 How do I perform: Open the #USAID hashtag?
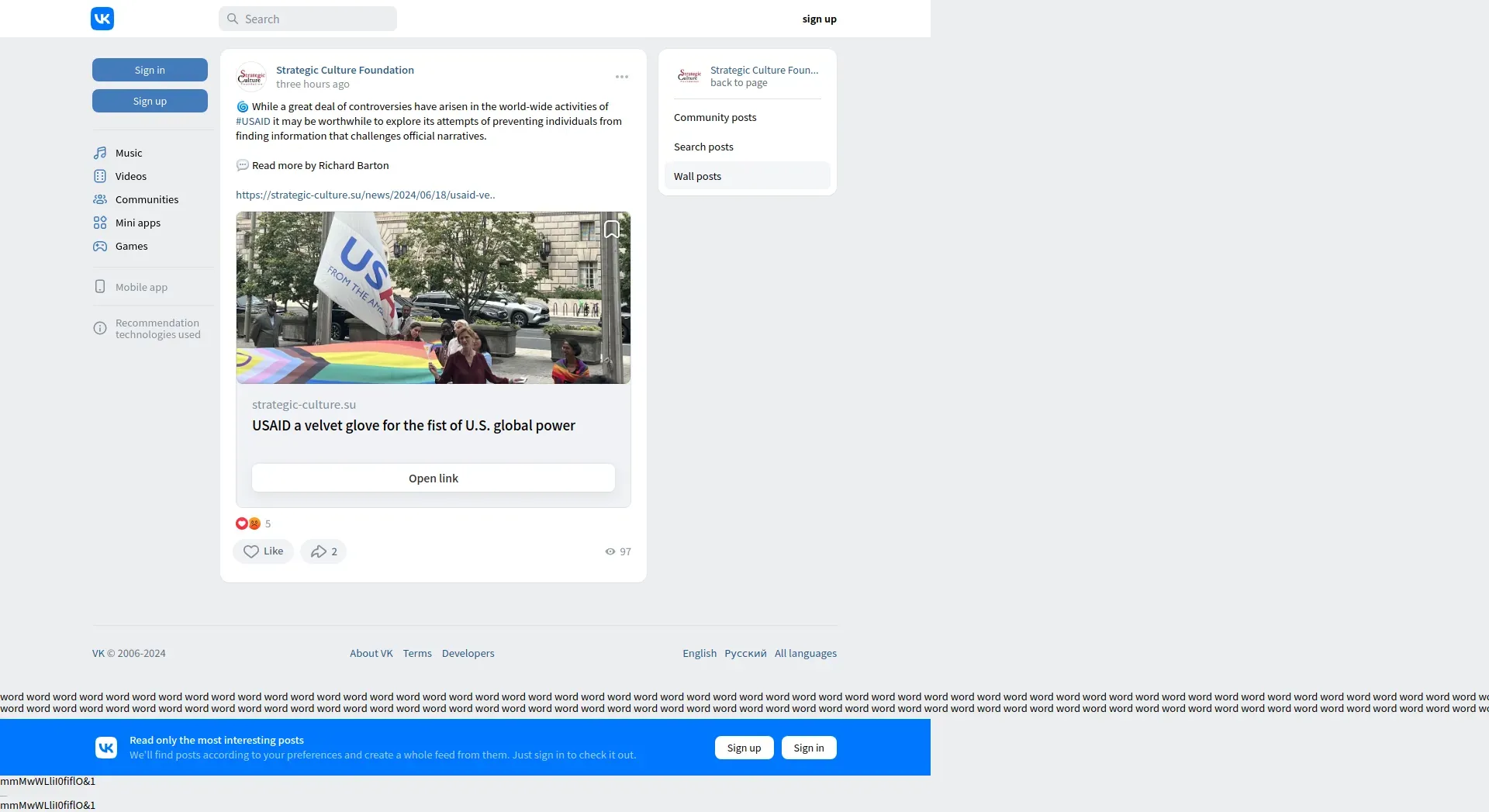[x=253, y=121]
